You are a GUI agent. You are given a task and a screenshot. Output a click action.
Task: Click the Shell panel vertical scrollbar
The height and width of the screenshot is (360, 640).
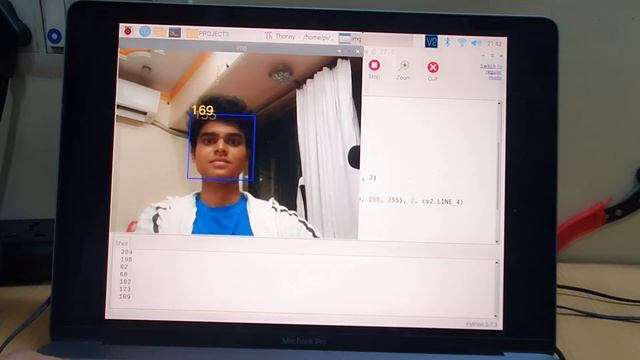496,289
